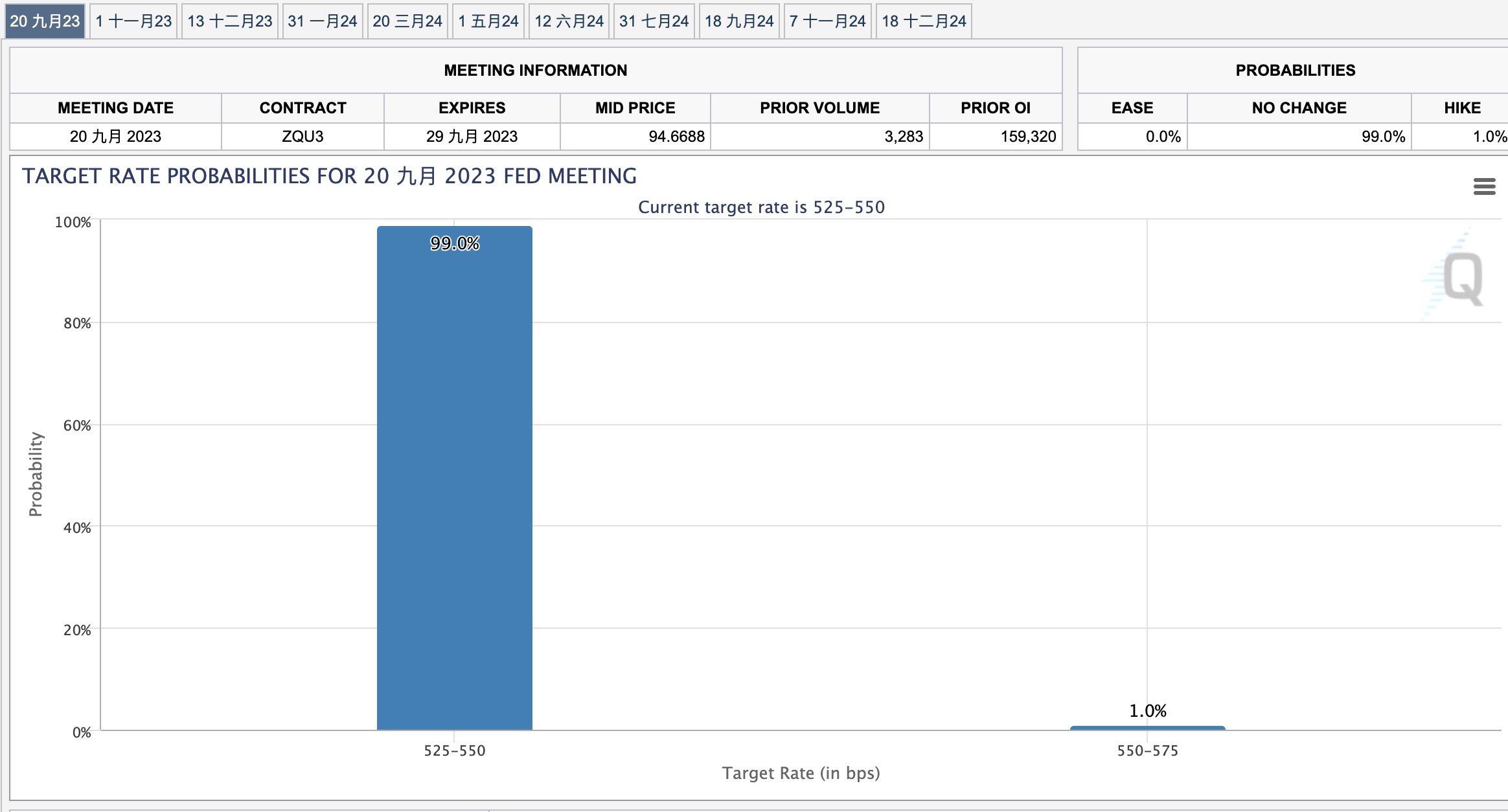Click the PRIOR VOLUME column header

pos(819,108)
